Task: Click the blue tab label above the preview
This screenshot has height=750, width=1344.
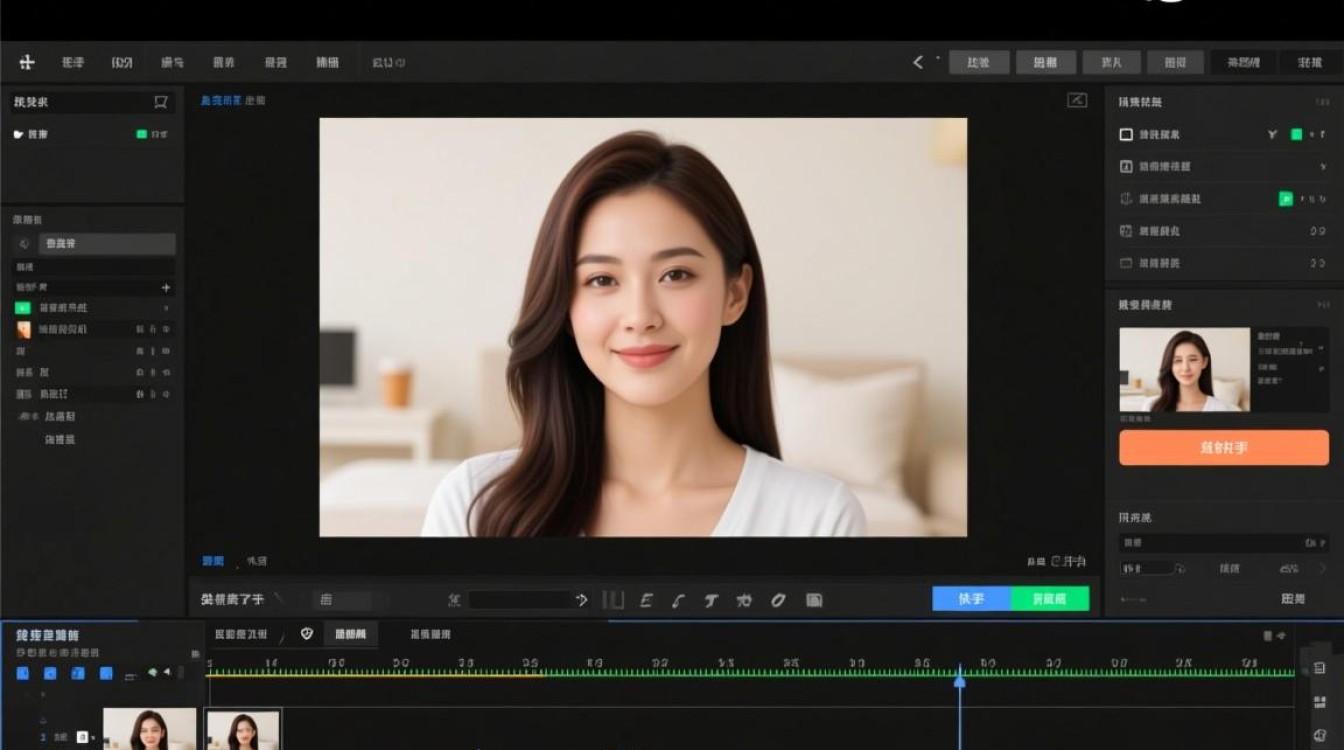Action: pyautogui.click(x=220, y=101)
